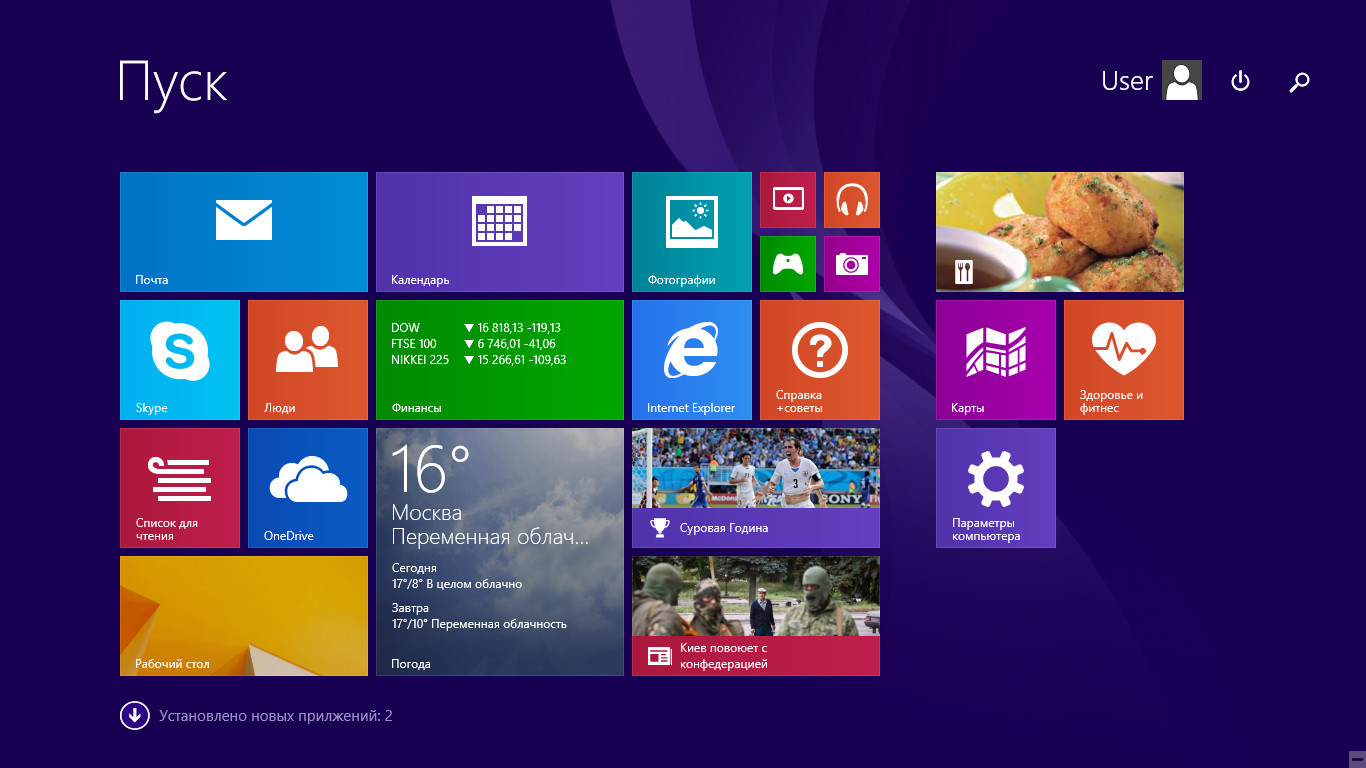Screen dimensions: 1366x768
Task: Open the Music headphones tile
Action: (x=852, y=200)
